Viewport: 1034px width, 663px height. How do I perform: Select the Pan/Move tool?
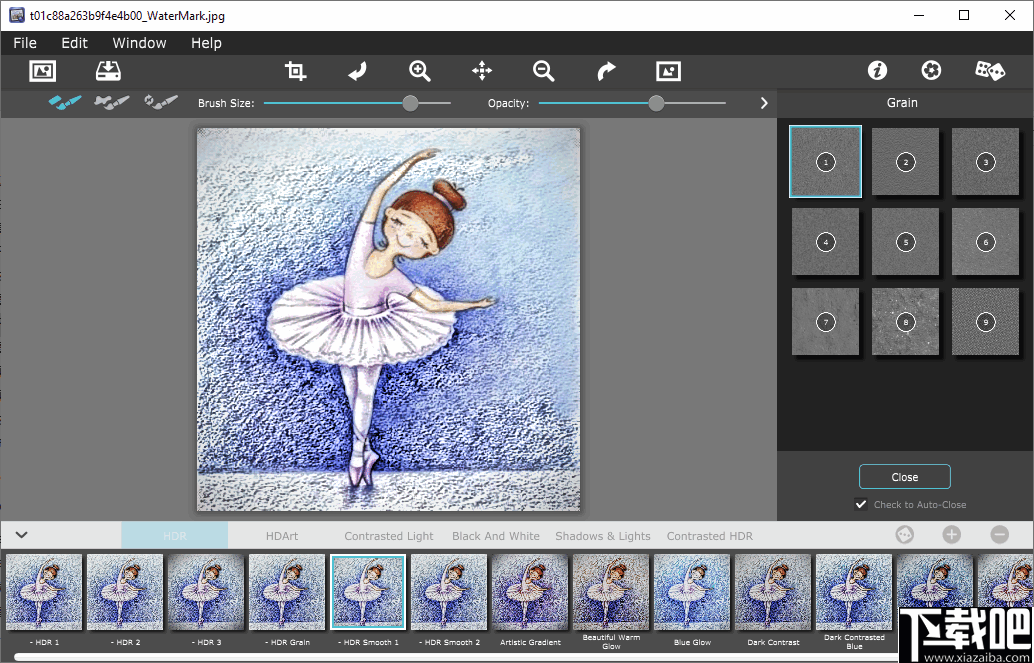point(481,71)
